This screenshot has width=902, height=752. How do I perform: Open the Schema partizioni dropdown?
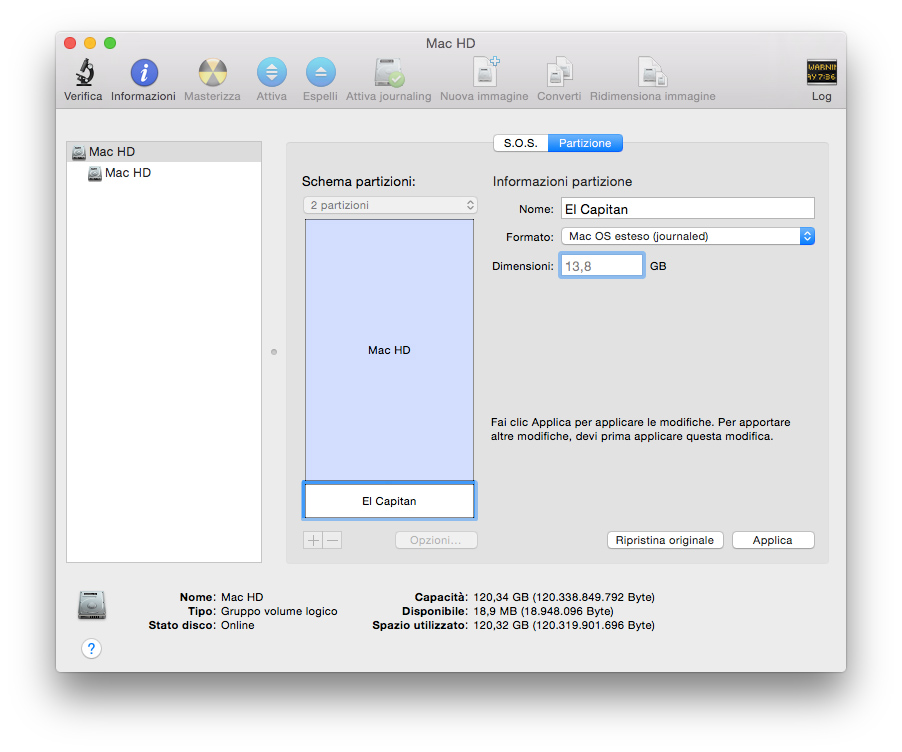coord(390,205)
